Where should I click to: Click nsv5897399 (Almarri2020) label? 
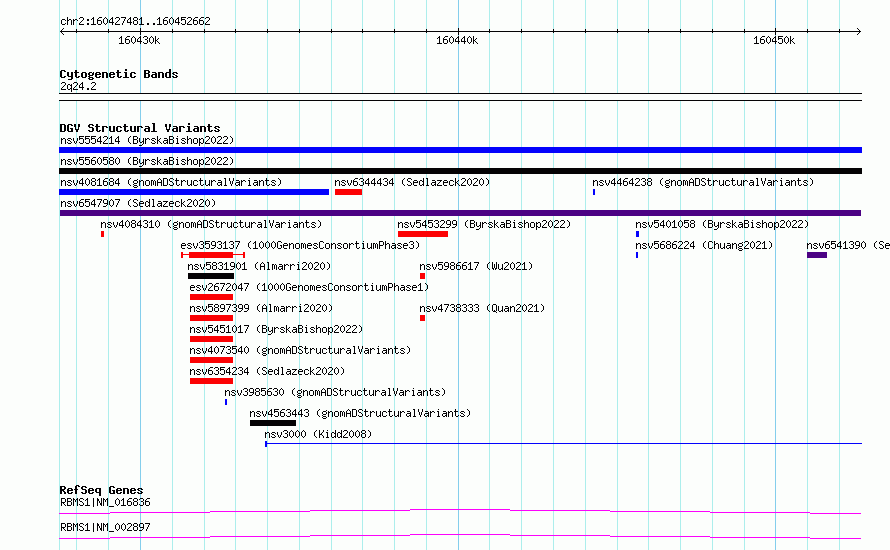pos(261,308)
